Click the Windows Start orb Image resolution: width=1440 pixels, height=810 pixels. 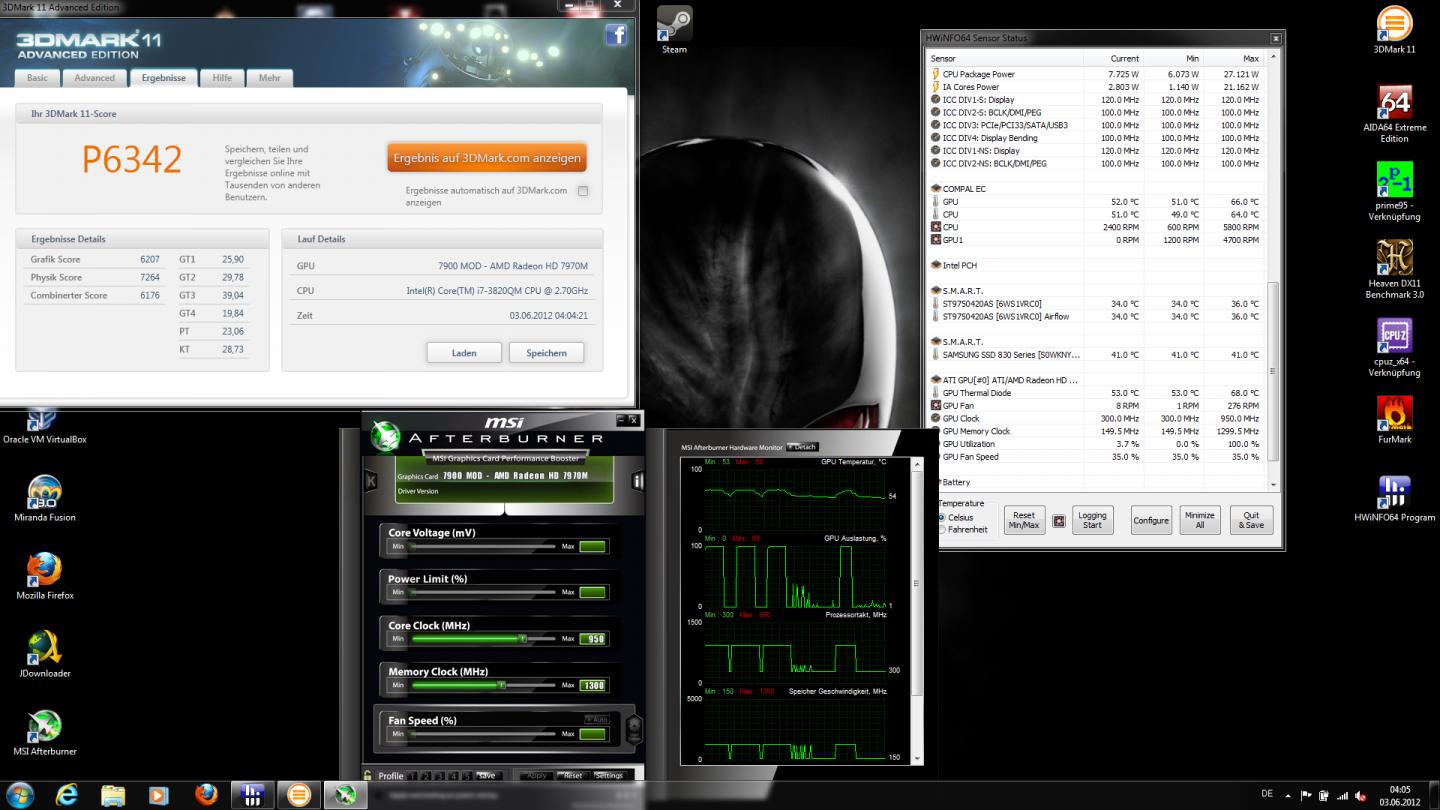click(x=20, y=795)
